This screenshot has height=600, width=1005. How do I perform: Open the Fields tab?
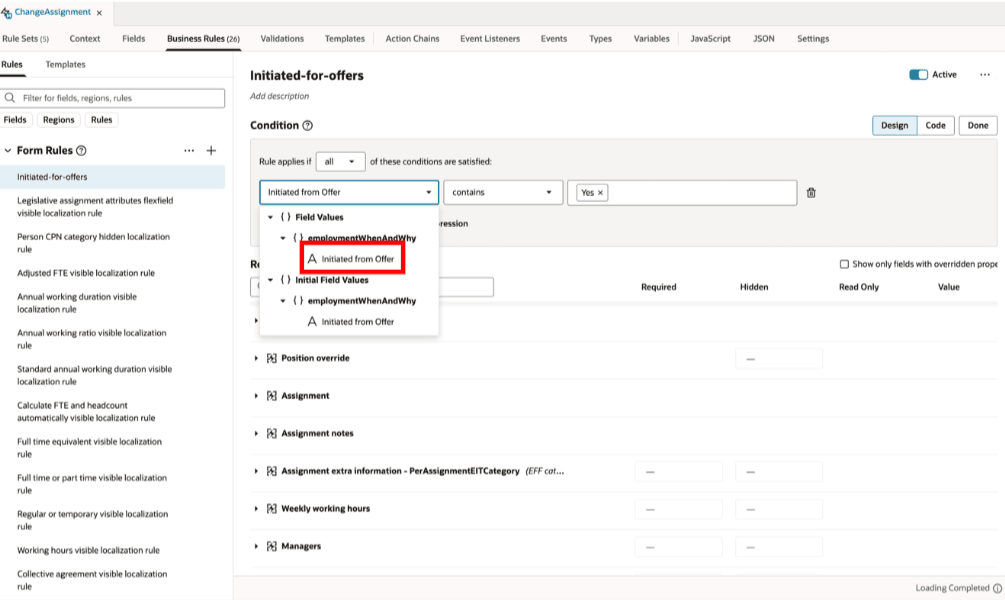click(133, 38)
